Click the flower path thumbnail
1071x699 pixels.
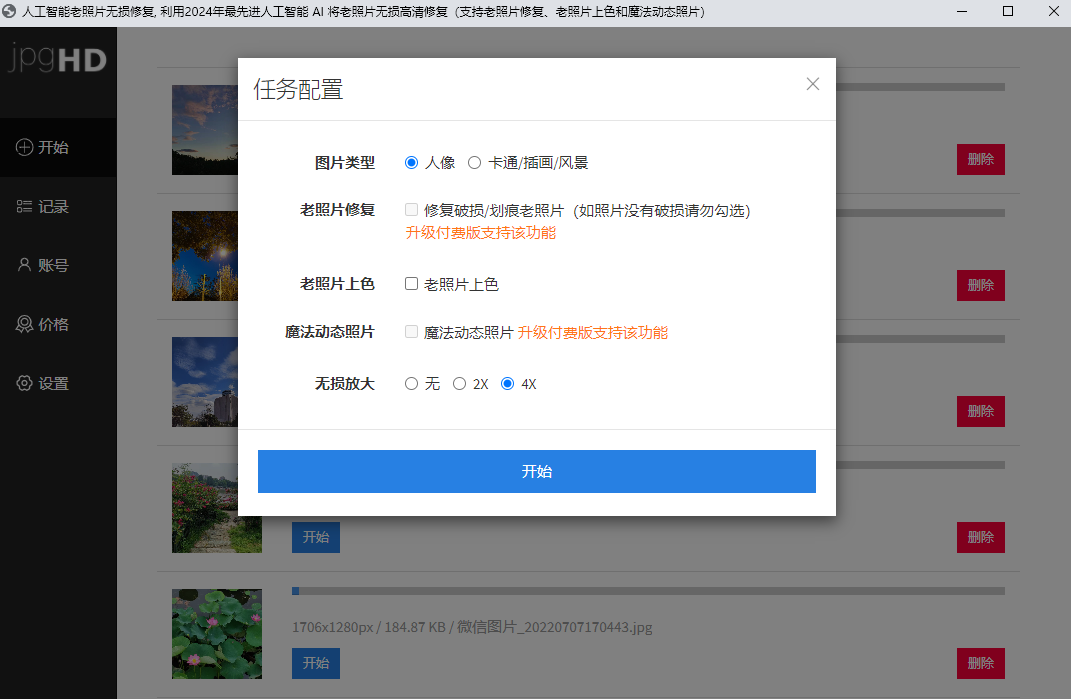click(217, 508)
